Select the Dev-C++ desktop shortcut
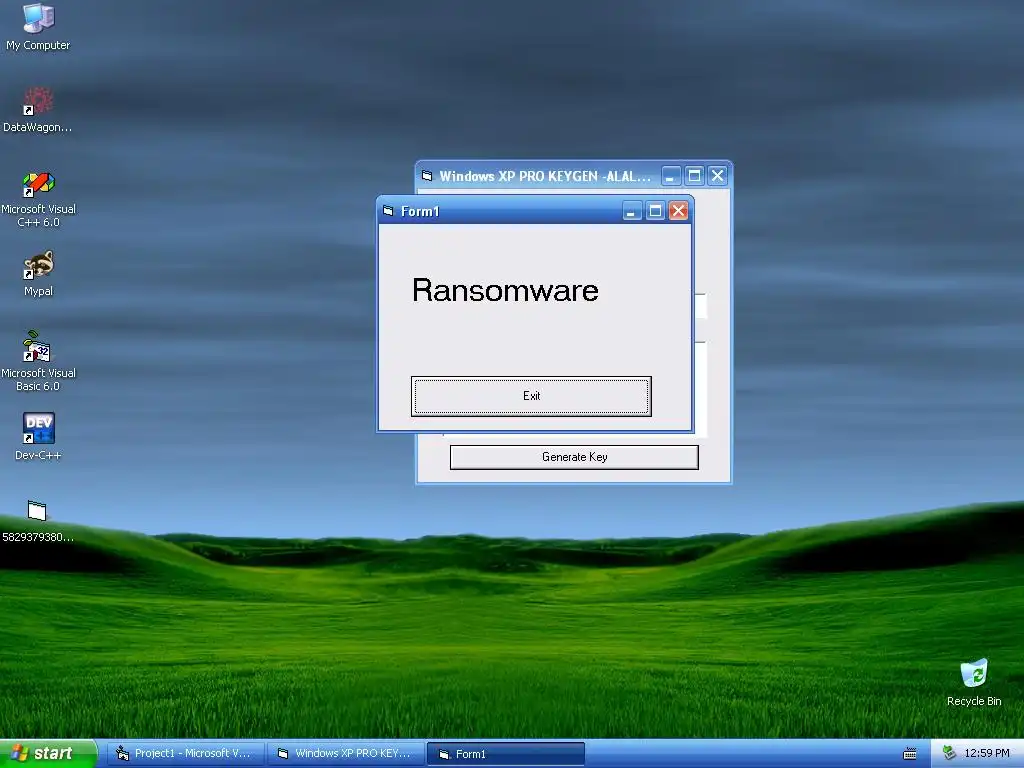The height and width of the screenshot is (768, 1024). (38, 436)
